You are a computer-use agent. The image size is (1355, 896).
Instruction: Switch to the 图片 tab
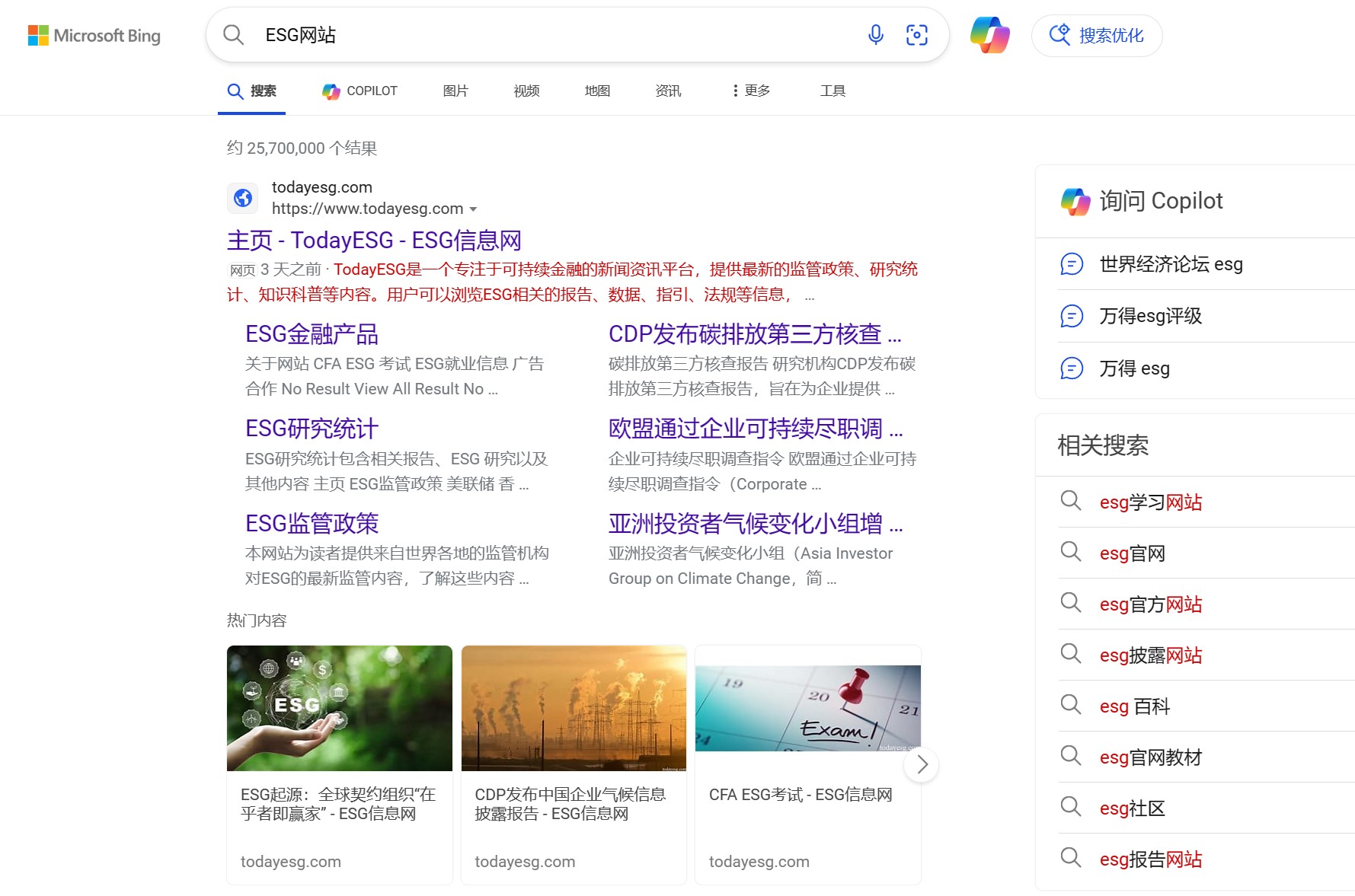tap(455, 91)
